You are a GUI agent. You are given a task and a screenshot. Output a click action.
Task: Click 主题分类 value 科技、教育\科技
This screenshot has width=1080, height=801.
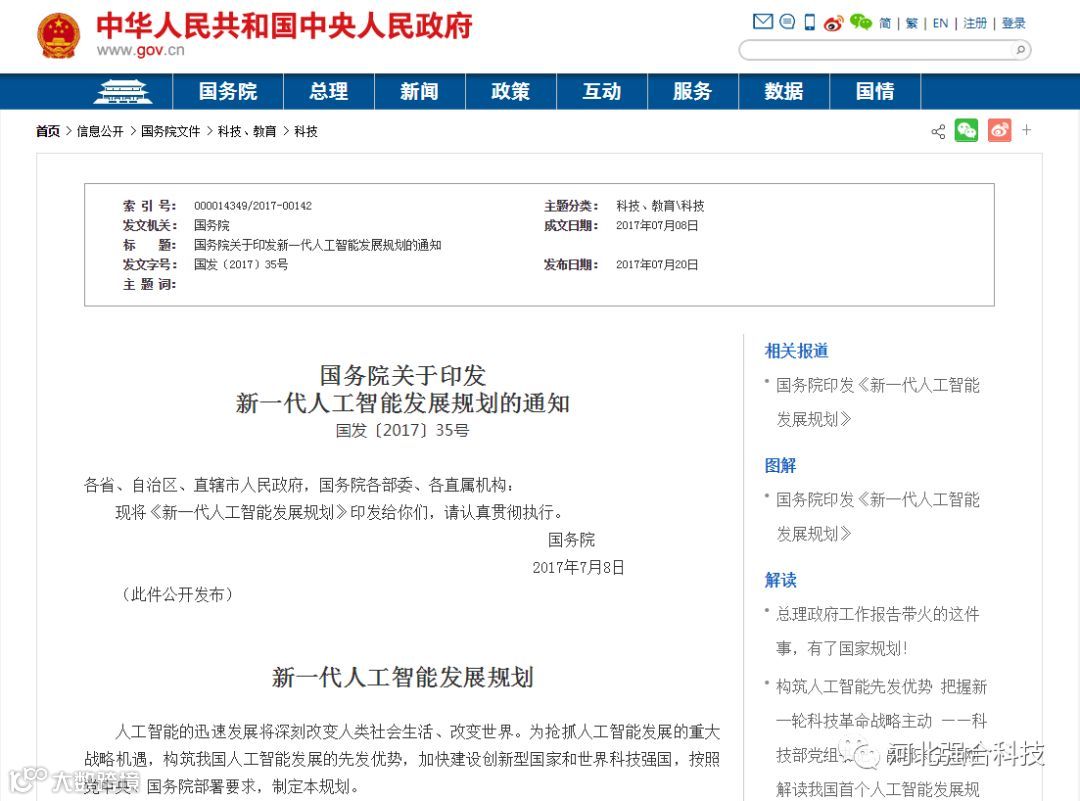[660, 206]
